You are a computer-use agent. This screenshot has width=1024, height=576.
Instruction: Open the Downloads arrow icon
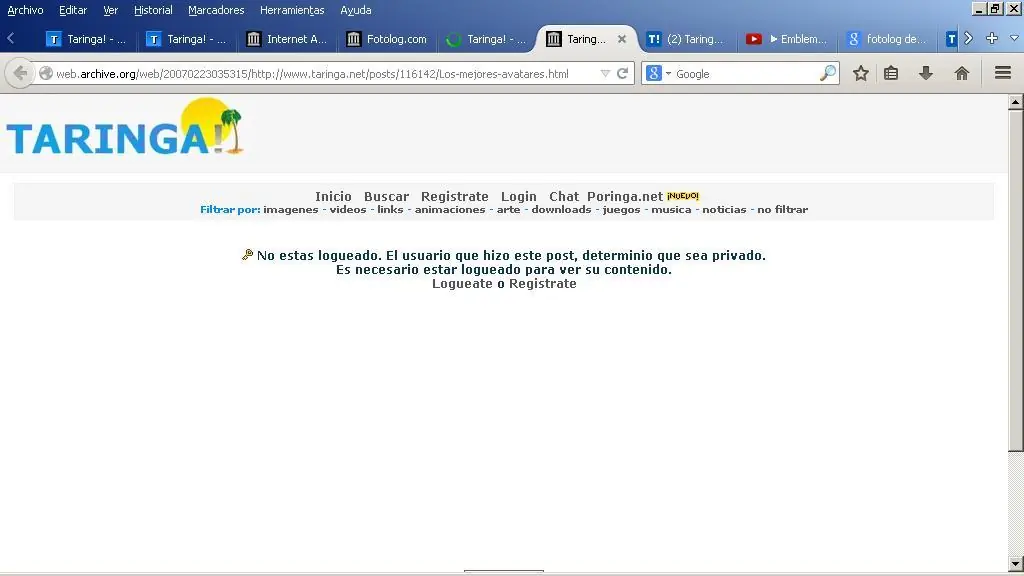926,73
